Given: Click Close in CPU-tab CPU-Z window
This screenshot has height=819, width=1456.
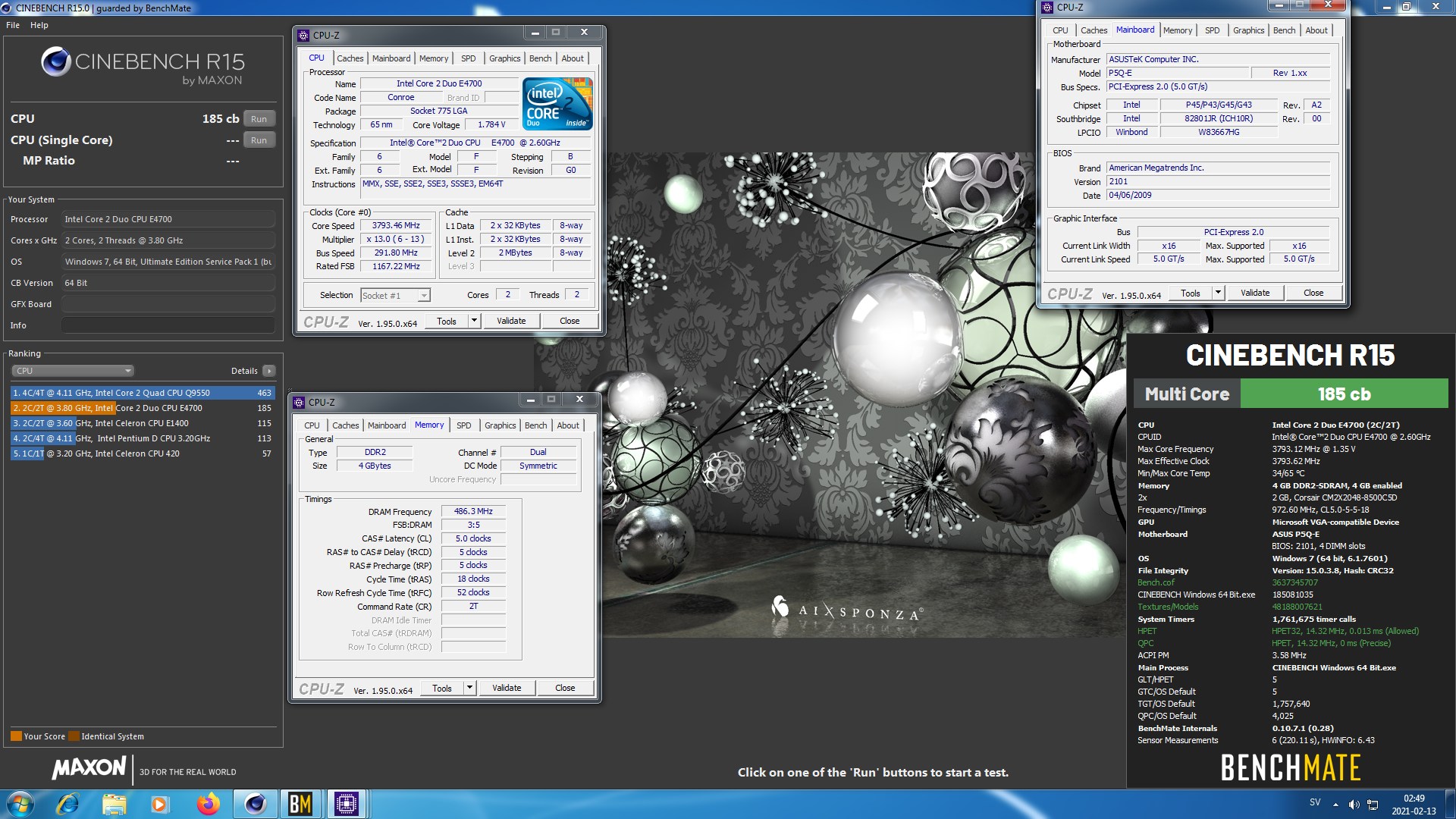Looking at the screenshot, I should pyautogui.click(x=570, y=322).
